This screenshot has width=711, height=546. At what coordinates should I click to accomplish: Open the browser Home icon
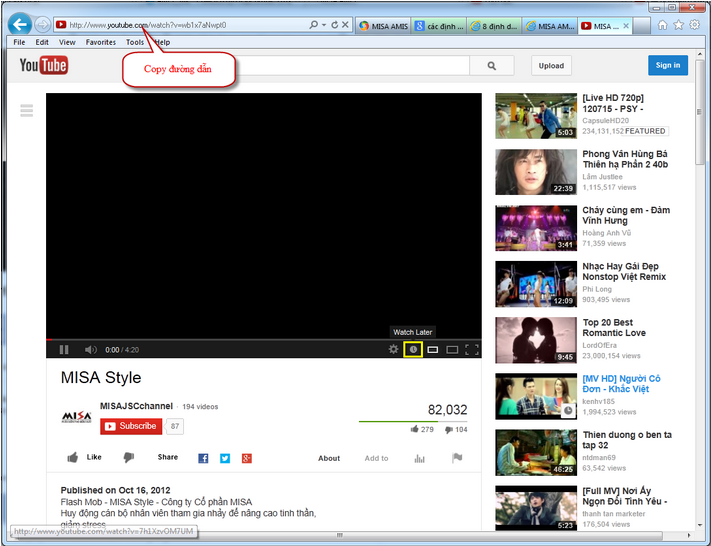tap(662, 25)
